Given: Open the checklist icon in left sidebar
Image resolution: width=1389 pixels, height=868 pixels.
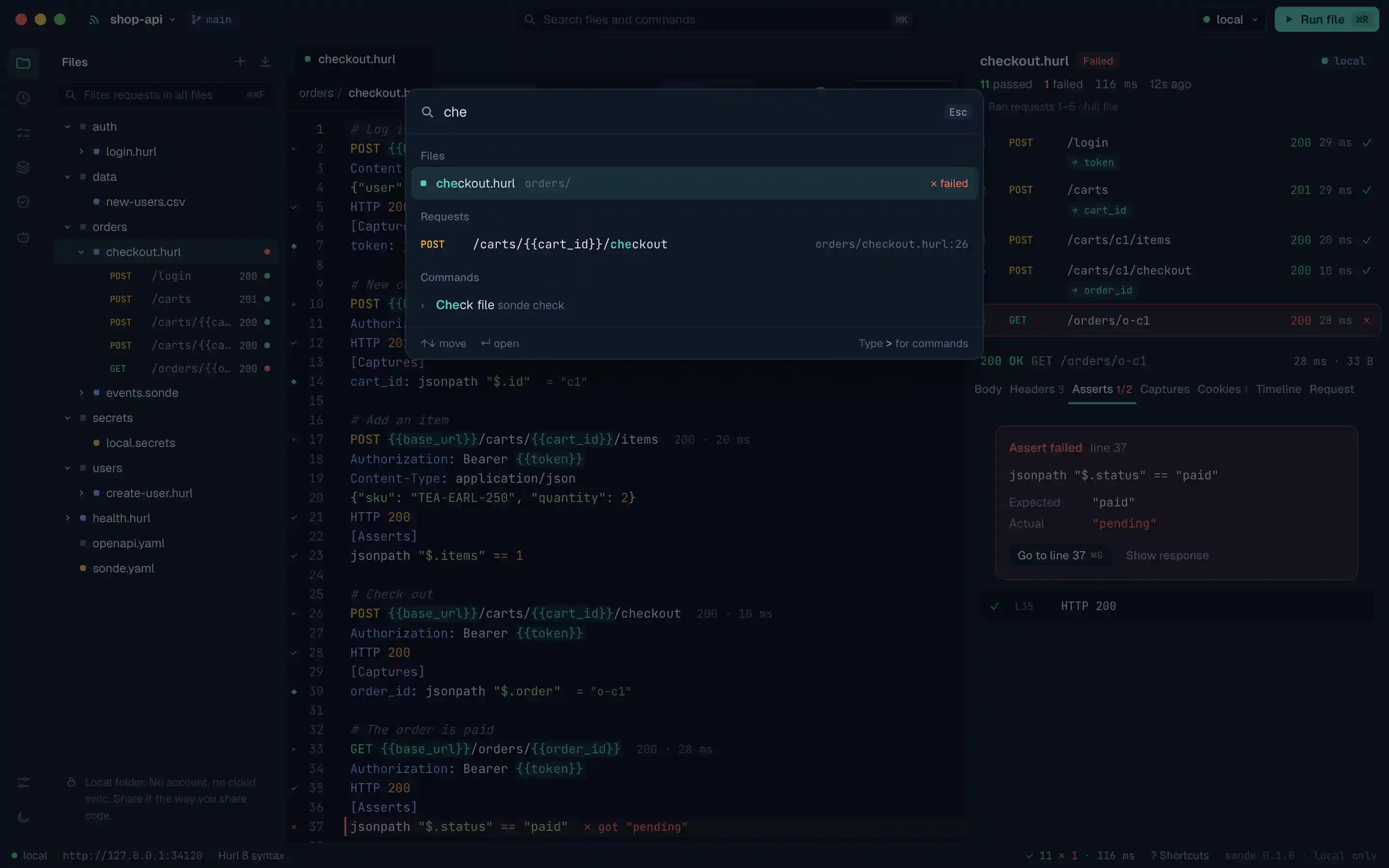Looking at the screenshot, I should pyautogui.click(x=23, y=133).
